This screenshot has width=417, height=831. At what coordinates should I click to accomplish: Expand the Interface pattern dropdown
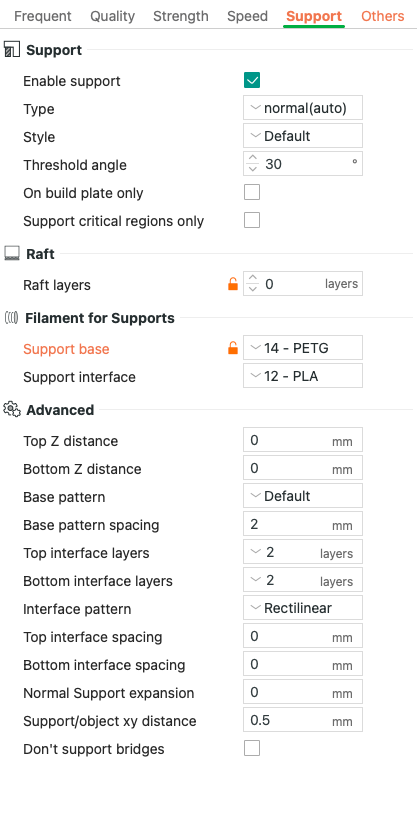point(303,608)
